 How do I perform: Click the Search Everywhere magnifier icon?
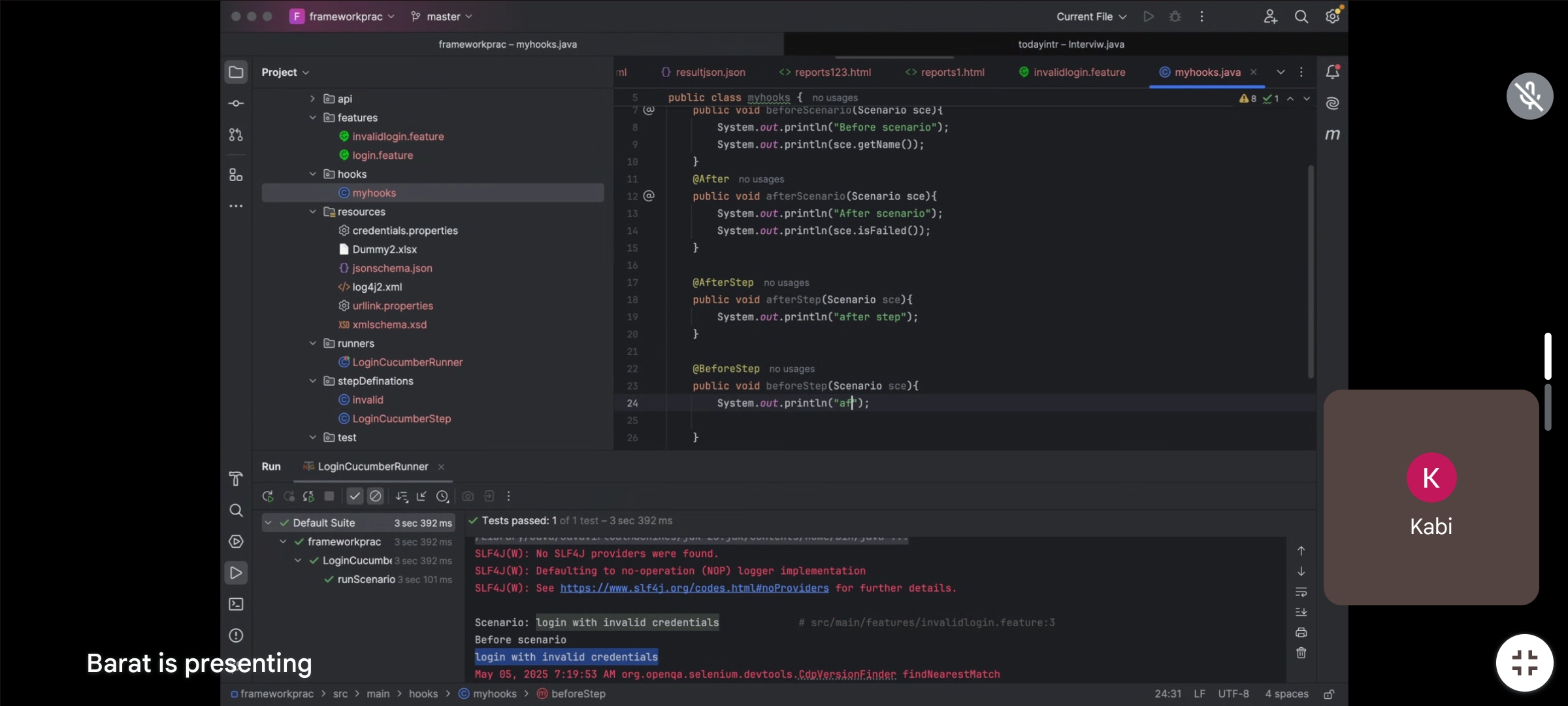[1301, 17]
